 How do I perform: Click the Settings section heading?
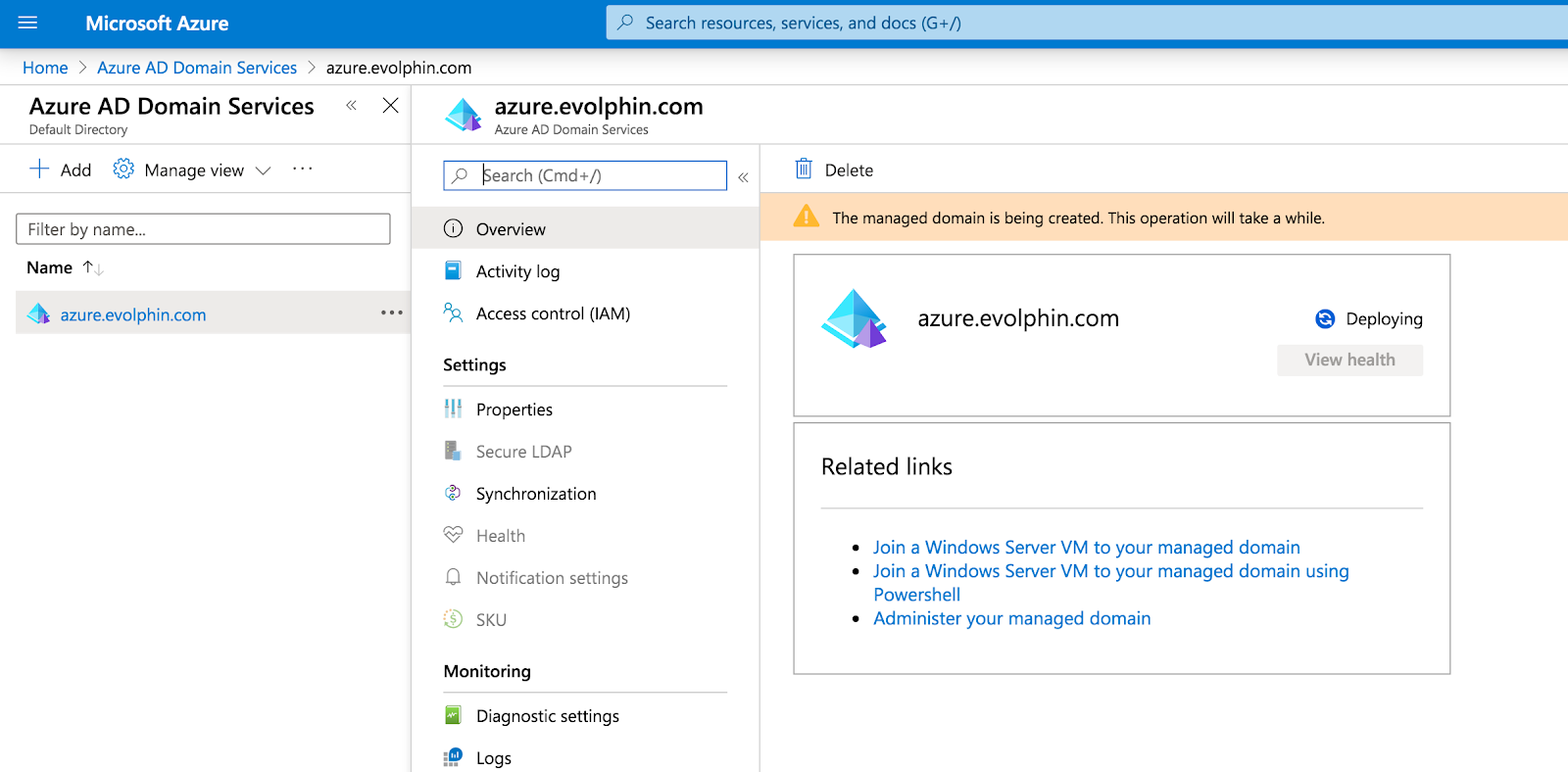(x=474, y=364)
